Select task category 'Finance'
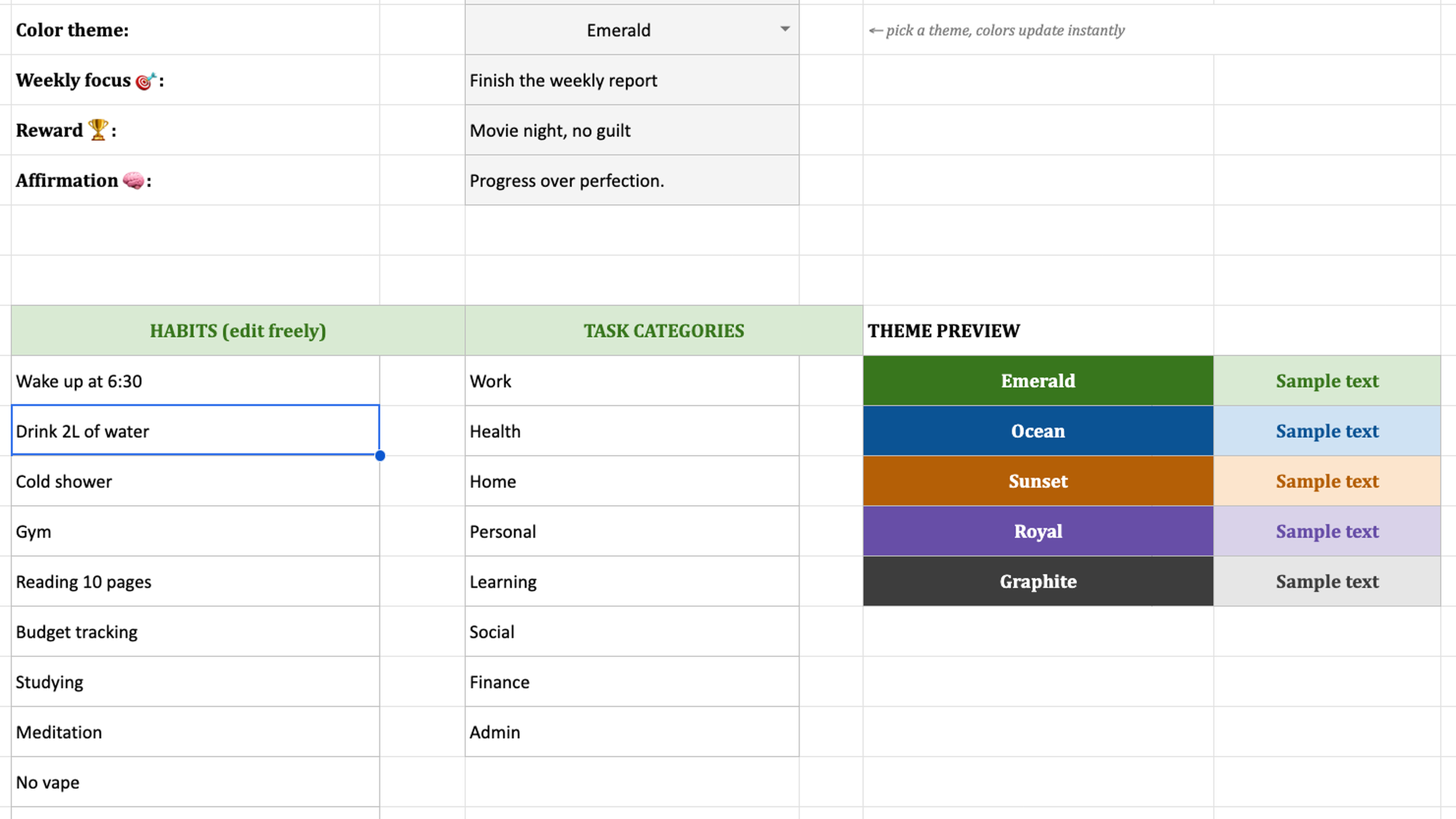The height and width of the screenshot is (819, 1456). [x=632, y=681]
